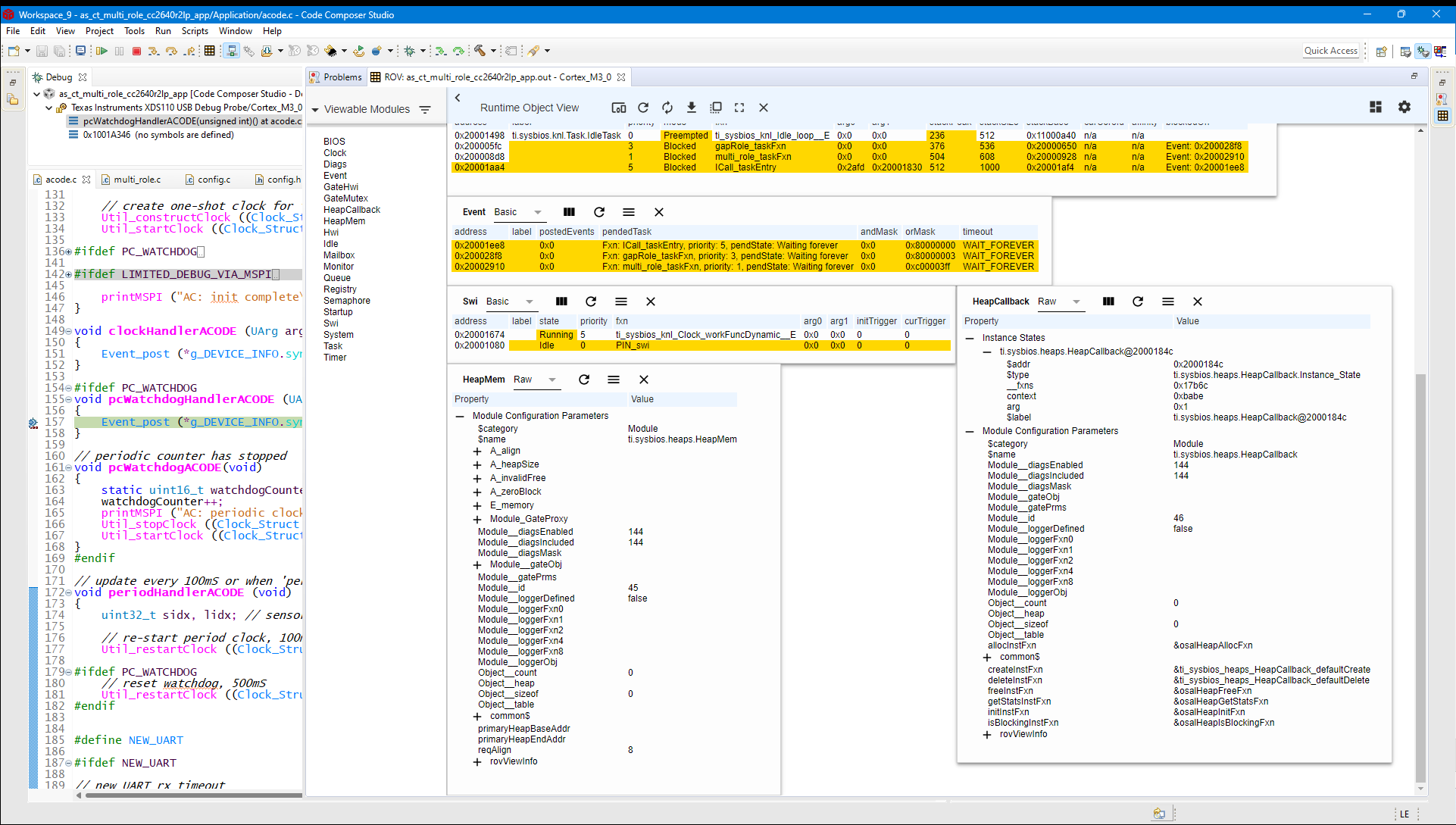Collapse the Viewable Modules list

tap(315, 110)
